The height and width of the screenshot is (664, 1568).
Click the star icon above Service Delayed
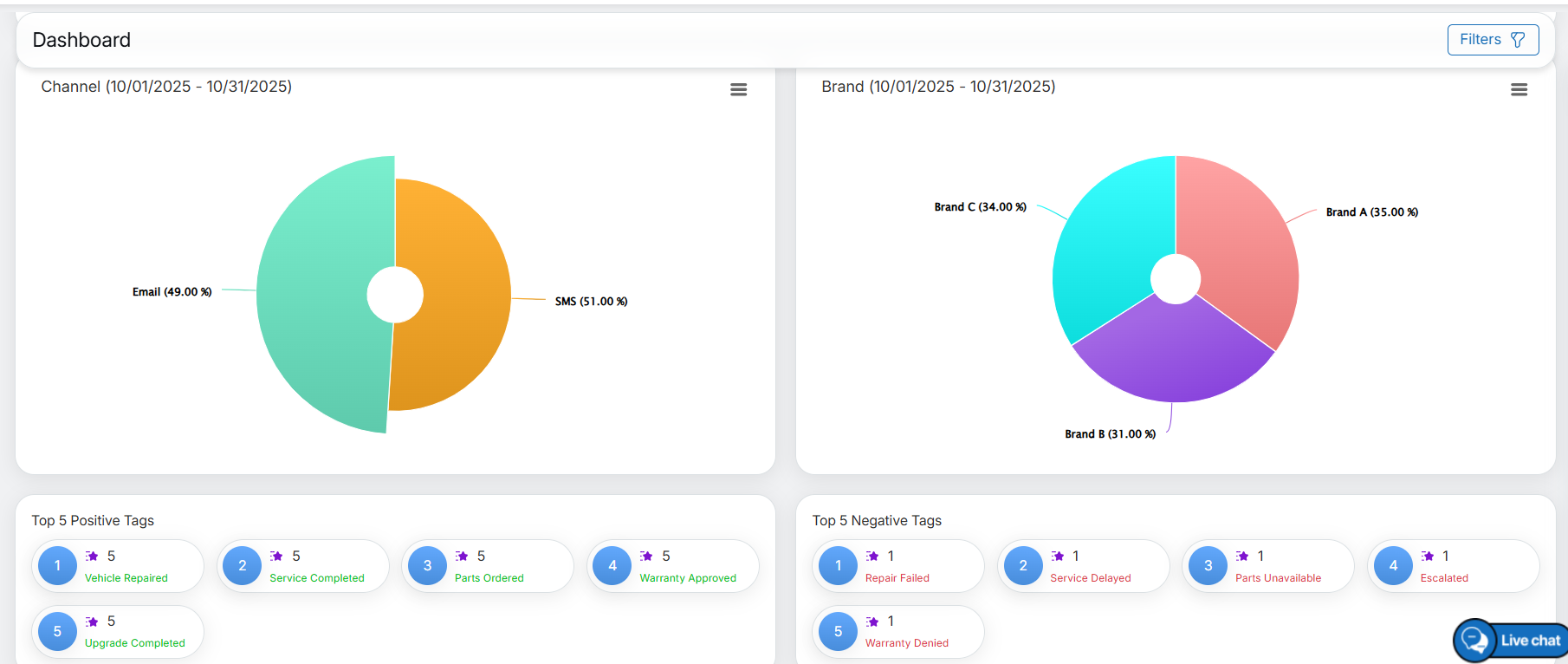coord(1058,557)
